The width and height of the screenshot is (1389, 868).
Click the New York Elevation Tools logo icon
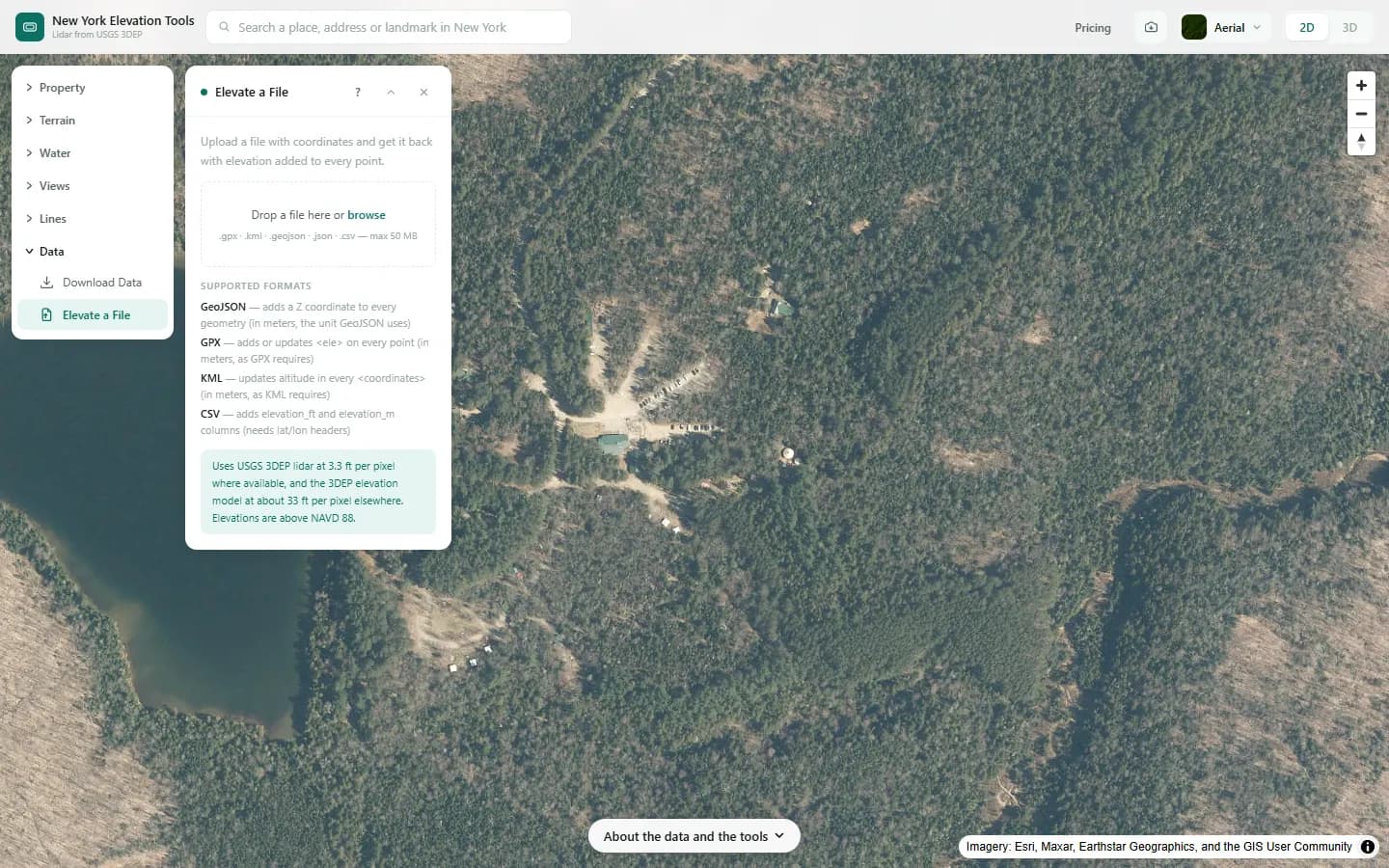tap(30, 27)
